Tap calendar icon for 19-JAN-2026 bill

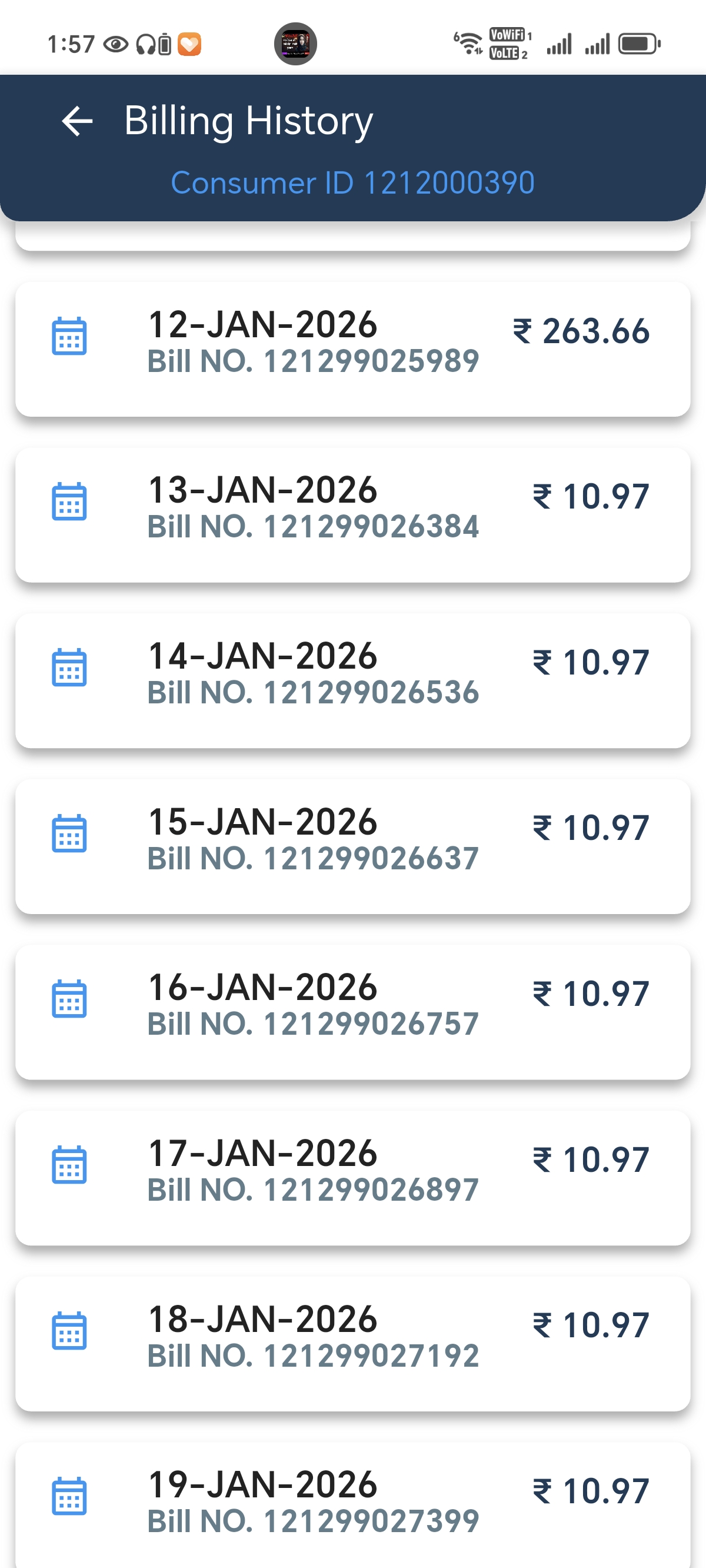(69, 1496)
